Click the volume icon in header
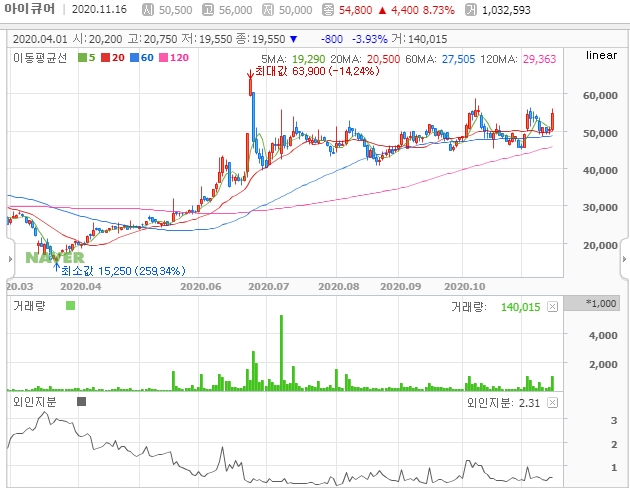This screenshot has height=488, width=630. pyautogui.click(x=471, y=10)
